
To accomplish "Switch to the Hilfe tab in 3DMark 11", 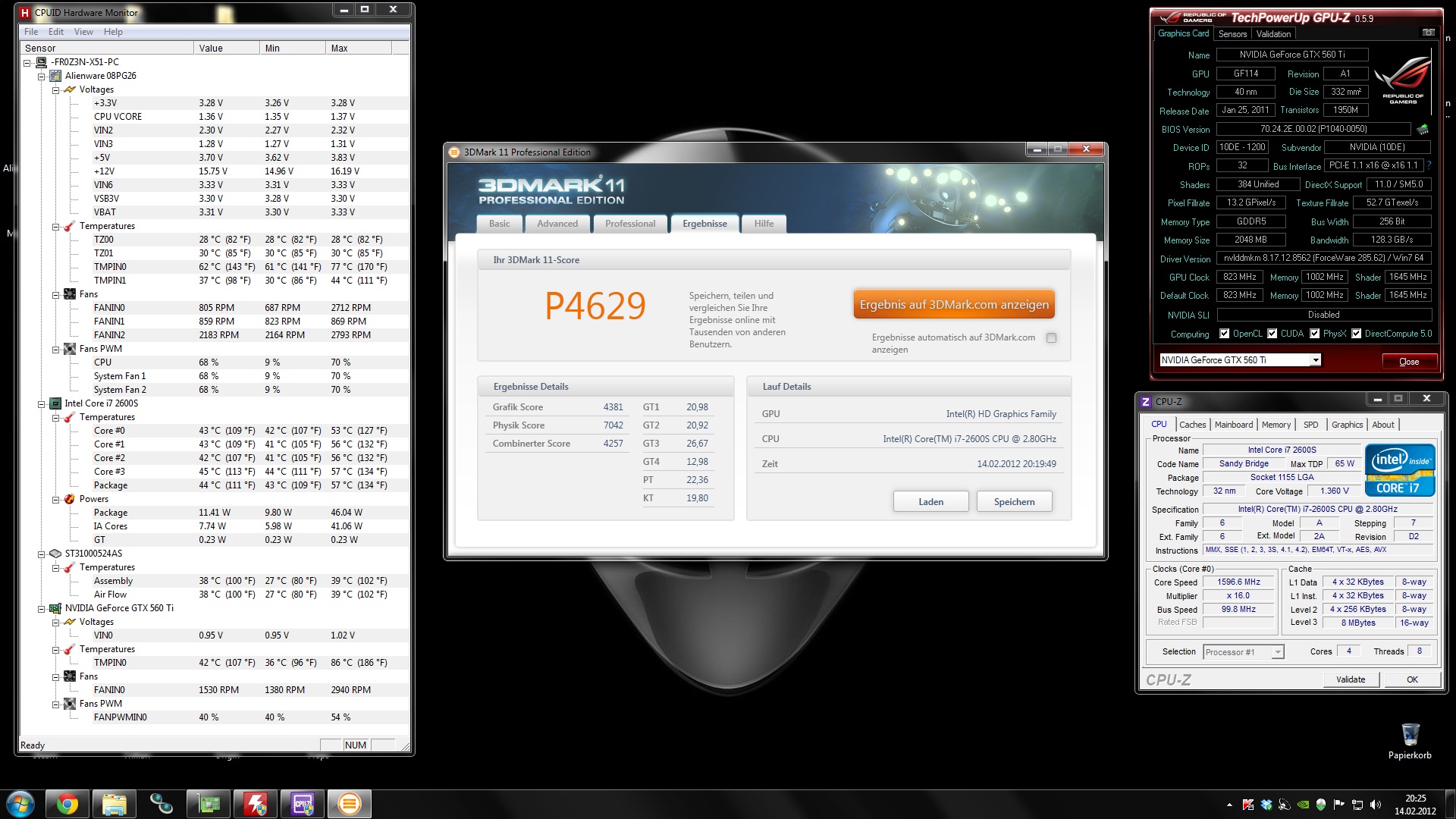I will (x=764, y=224).
